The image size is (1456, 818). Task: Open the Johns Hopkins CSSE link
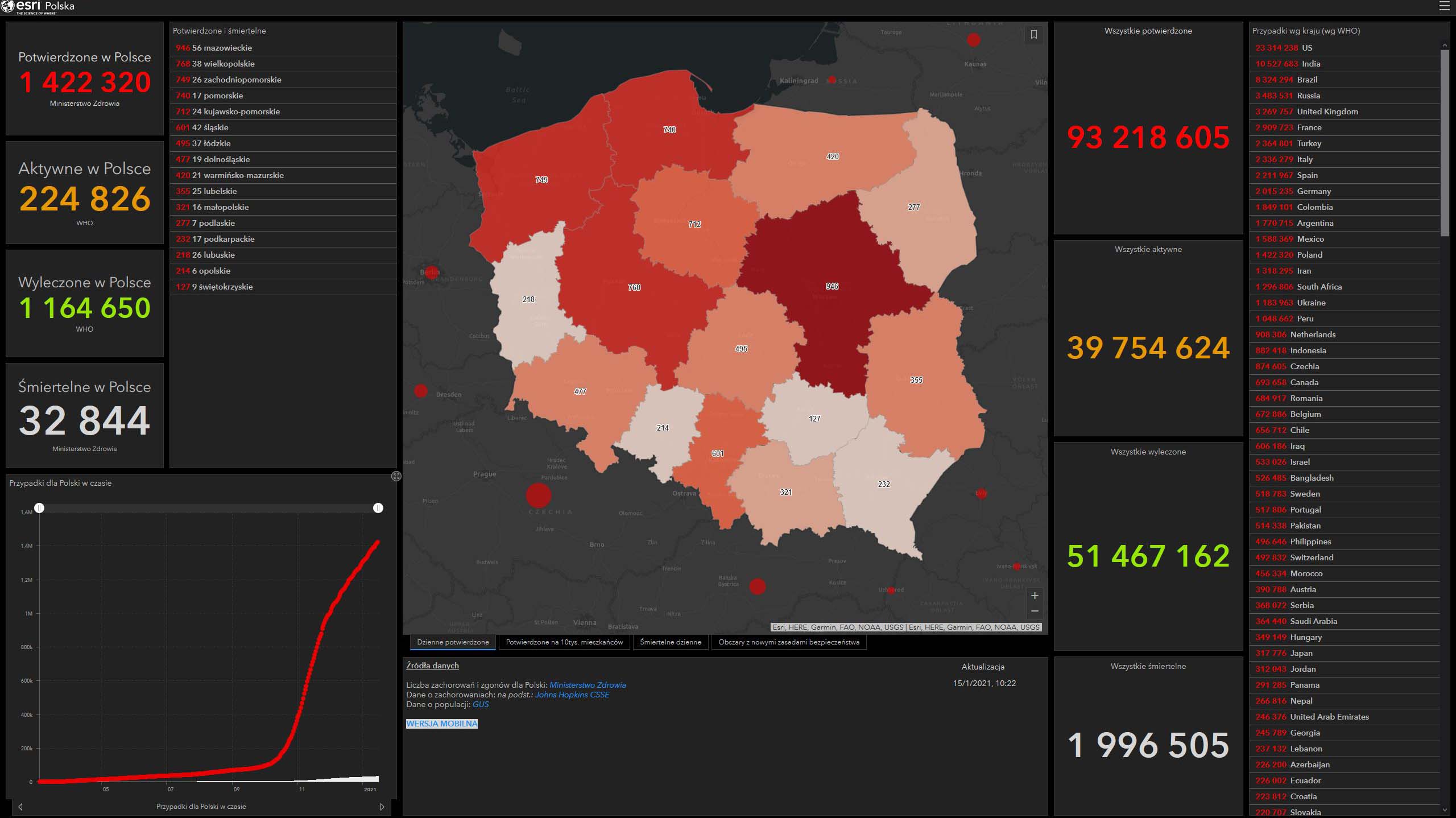(x=572, y=695)
